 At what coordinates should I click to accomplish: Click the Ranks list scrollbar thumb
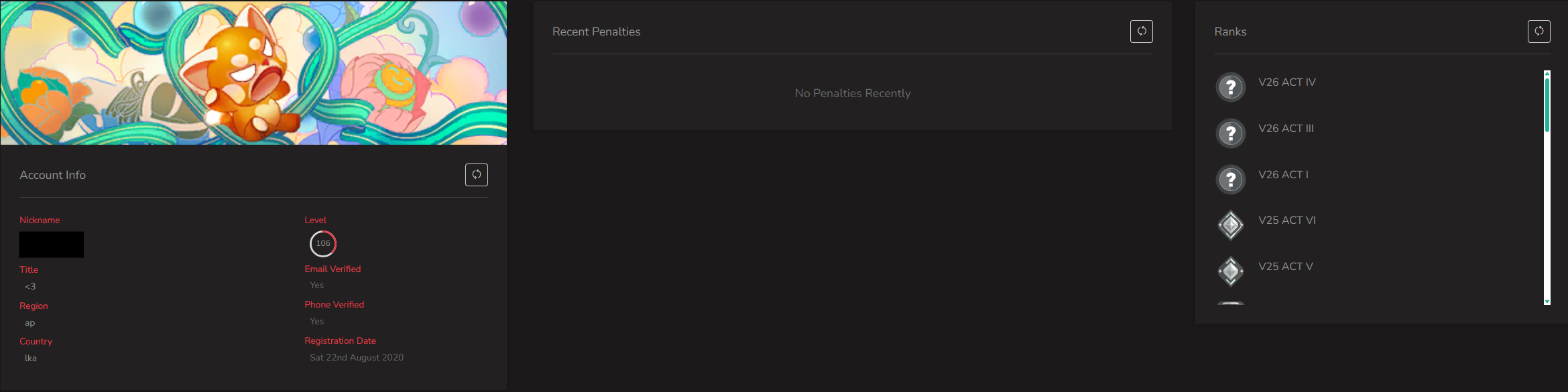[1547, 105]
